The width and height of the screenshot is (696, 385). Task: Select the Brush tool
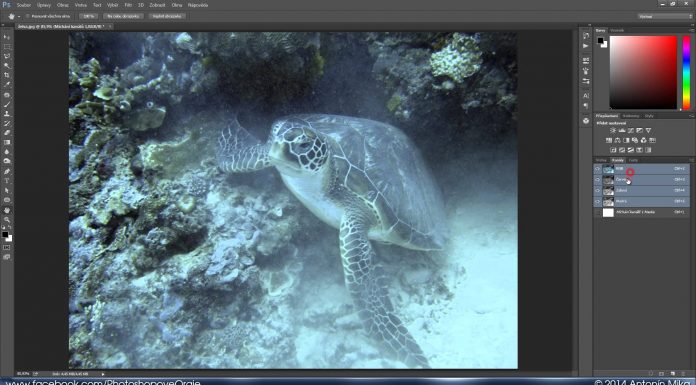[x=7, y=104]
